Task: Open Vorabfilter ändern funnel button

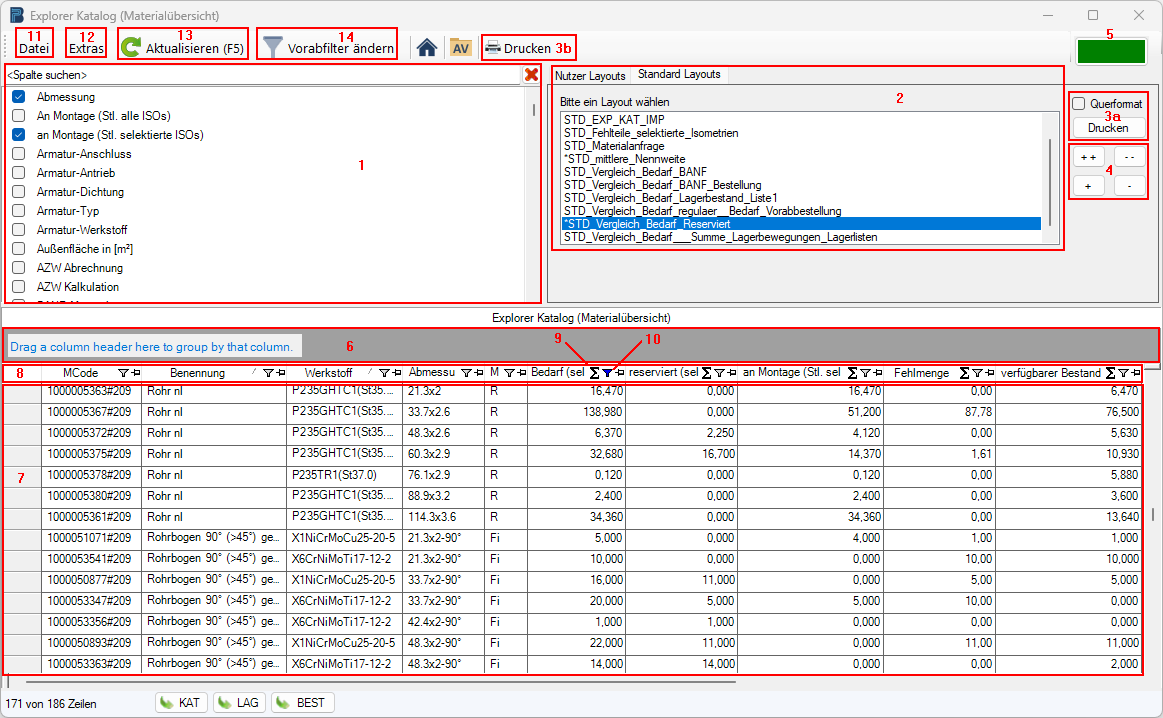Action: click(x=328, y=47)
